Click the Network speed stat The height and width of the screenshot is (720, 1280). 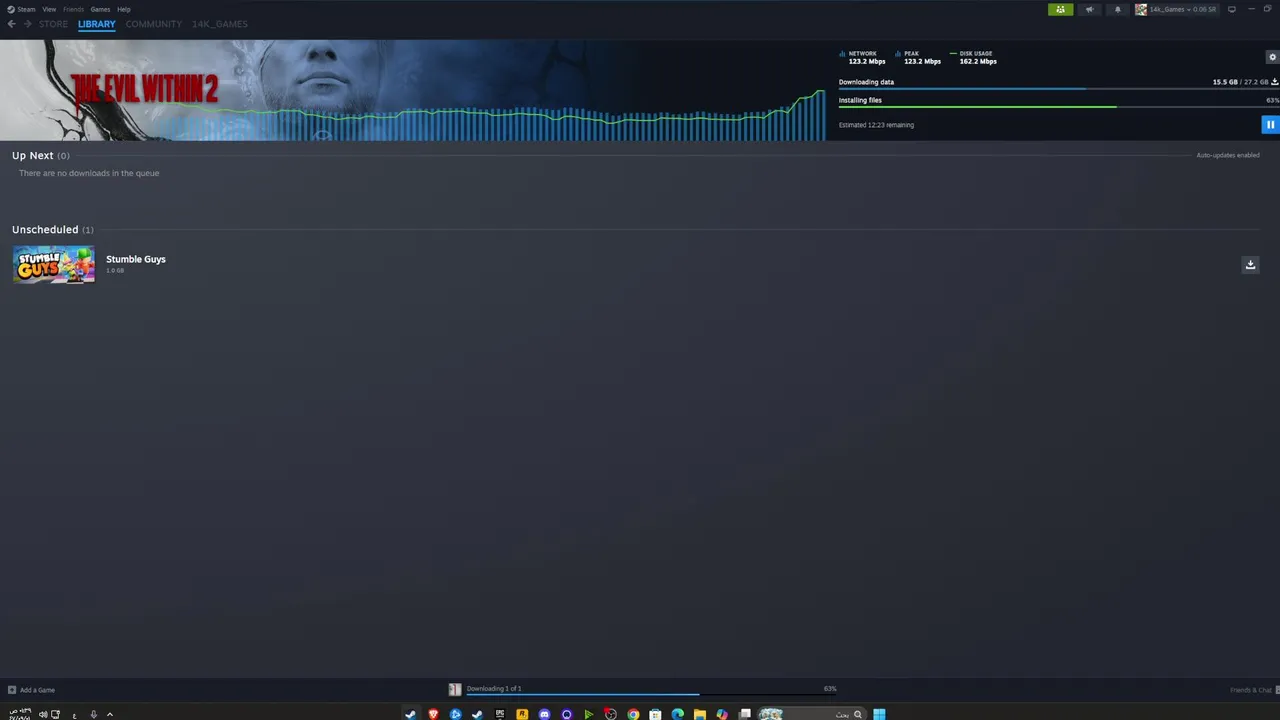tap(865, 57)
